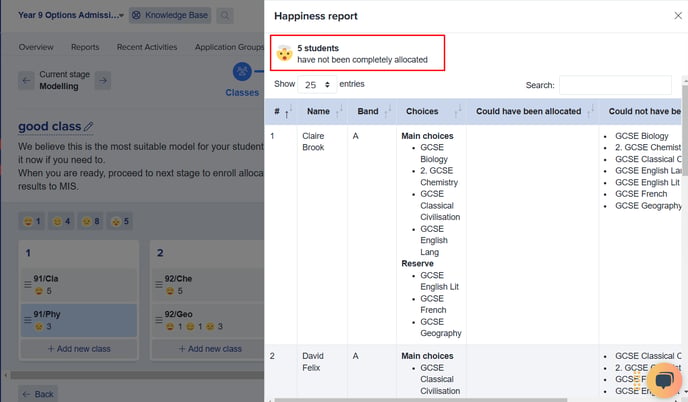Edit the 'good class' name pencil icon
This screenshot has width=688, height=402.
88,126
